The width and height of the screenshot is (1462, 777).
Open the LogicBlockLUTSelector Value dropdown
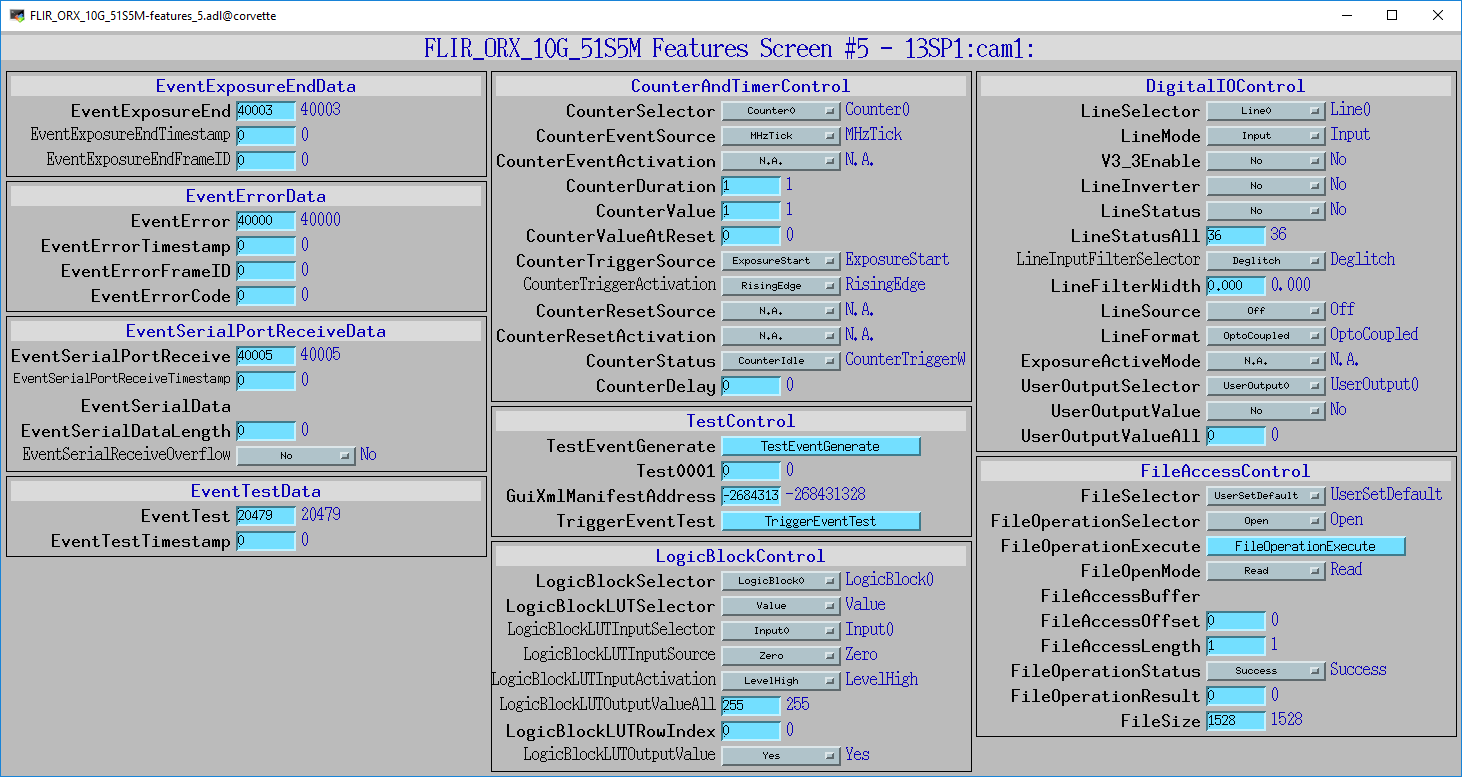click(x=781, y=606)
